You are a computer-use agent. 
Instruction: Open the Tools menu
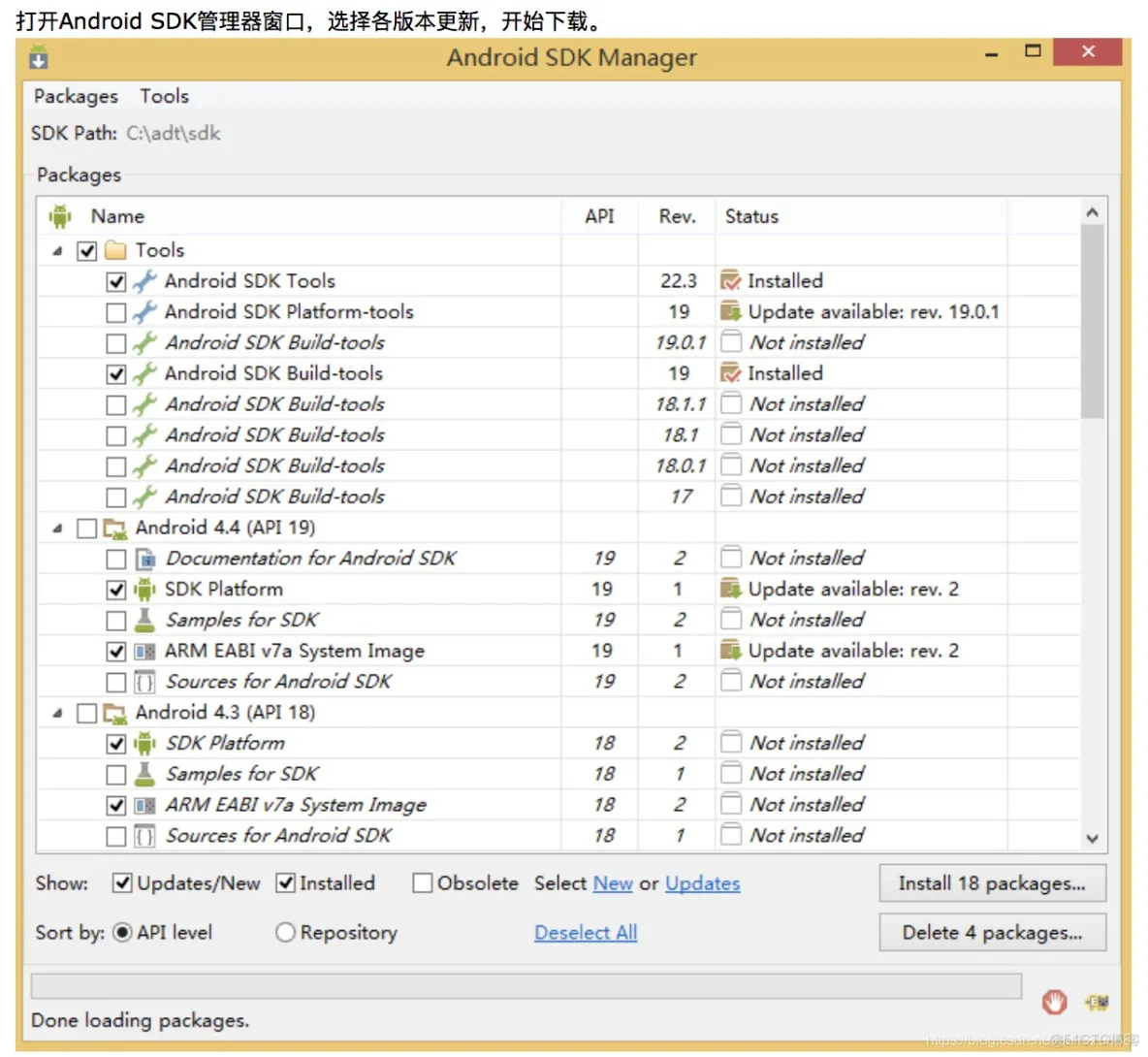[x=165, y=96]
